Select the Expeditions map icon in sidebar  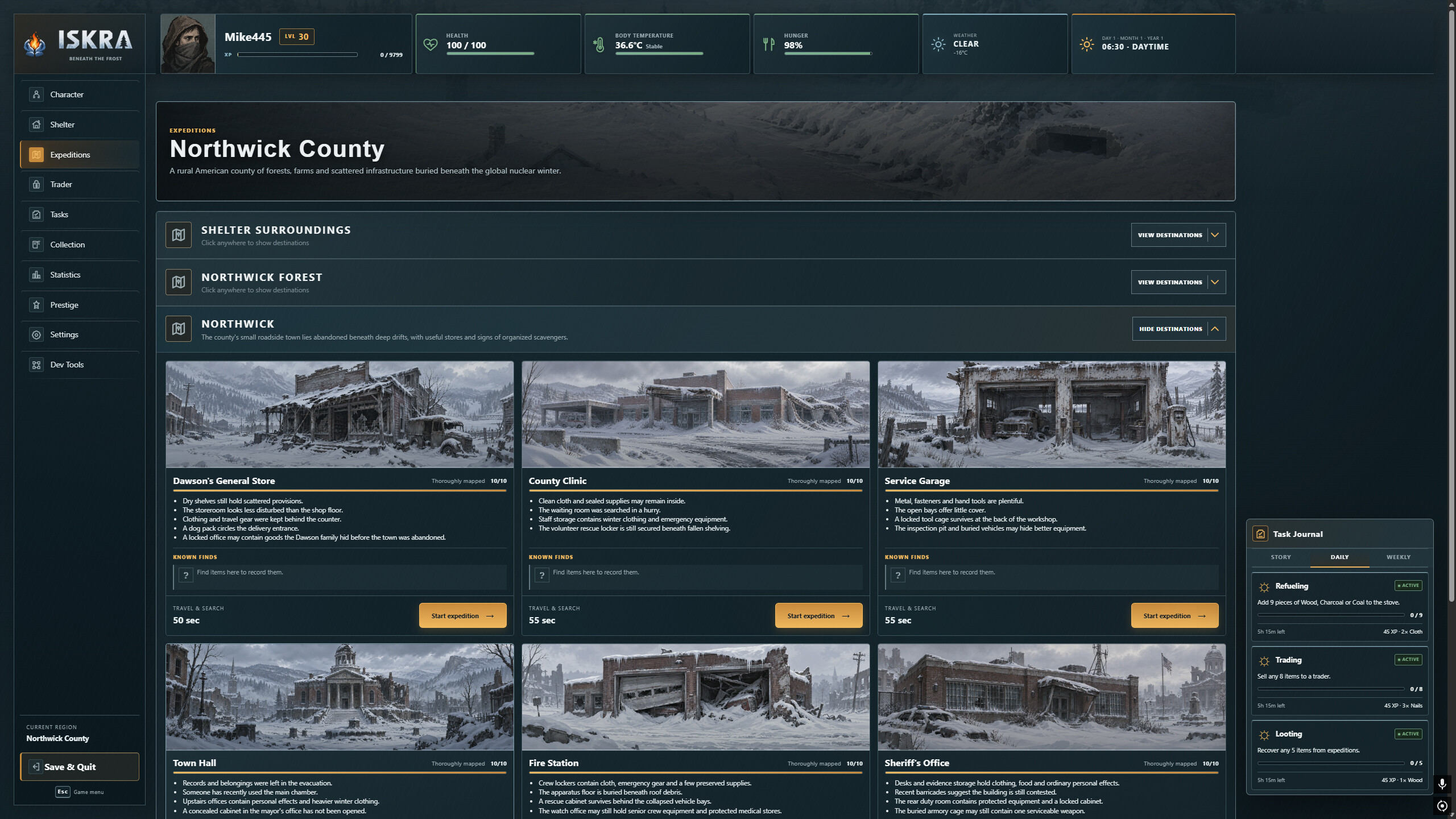pyautogui.click(x=36, y=155)
